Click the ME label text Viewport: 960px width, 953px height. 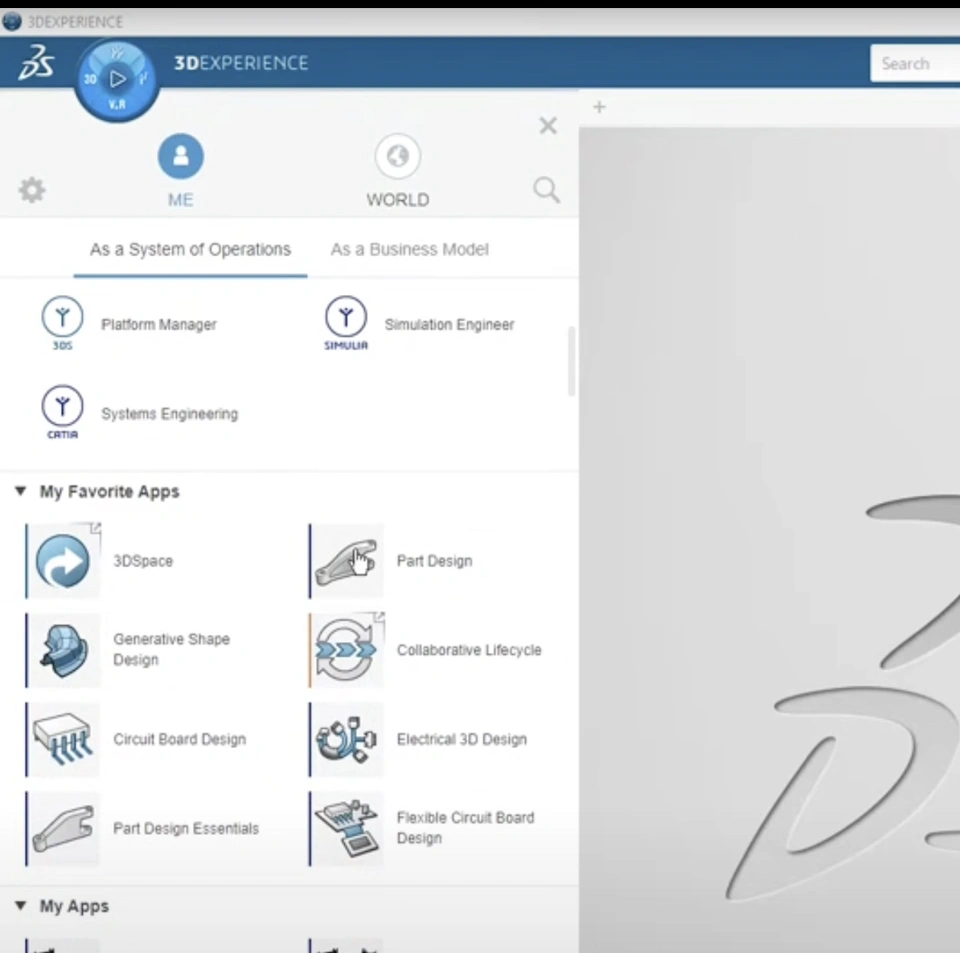coord(181,200)
